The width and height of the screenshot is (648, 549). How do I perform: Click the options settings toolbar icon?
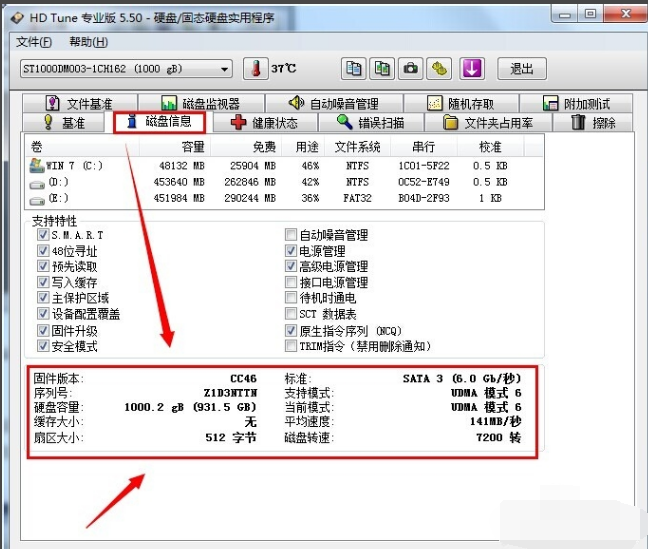[x=439, y=69]
